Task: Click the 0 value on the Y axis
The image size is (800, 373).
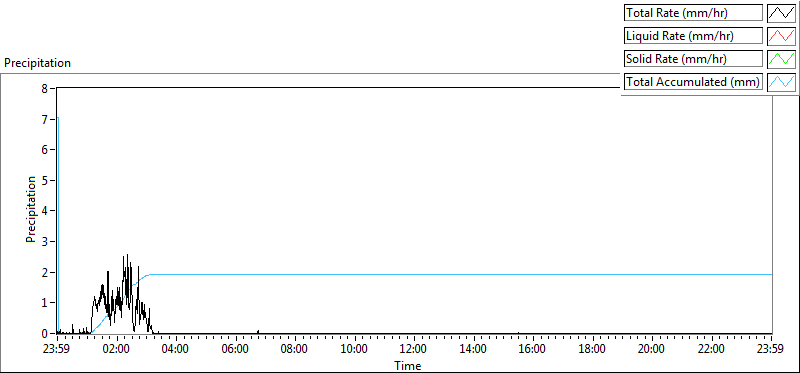Action: click(44, 333)
